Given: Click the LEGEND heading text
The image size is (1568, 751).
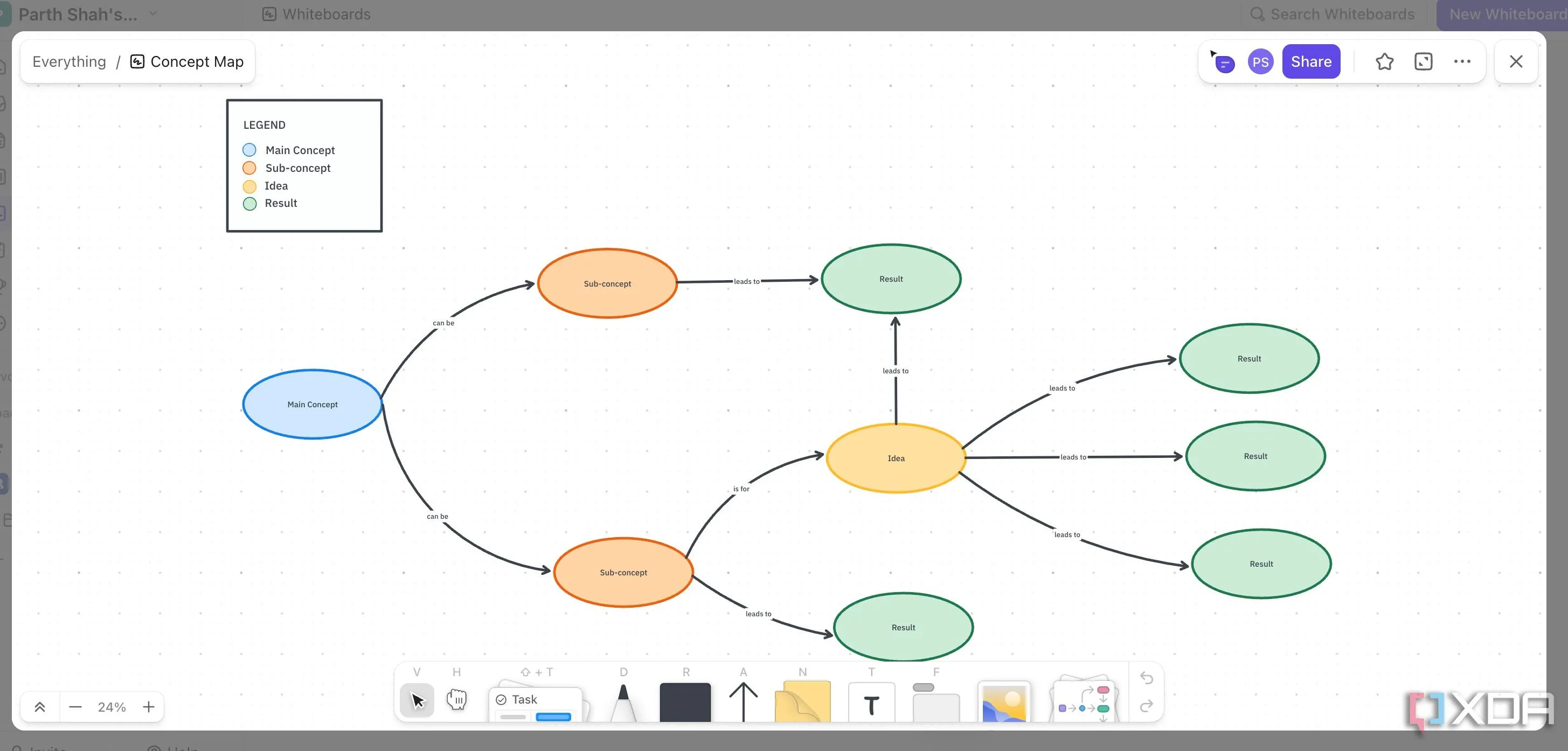Looking at the screenshot, I should tap(264, 125).
